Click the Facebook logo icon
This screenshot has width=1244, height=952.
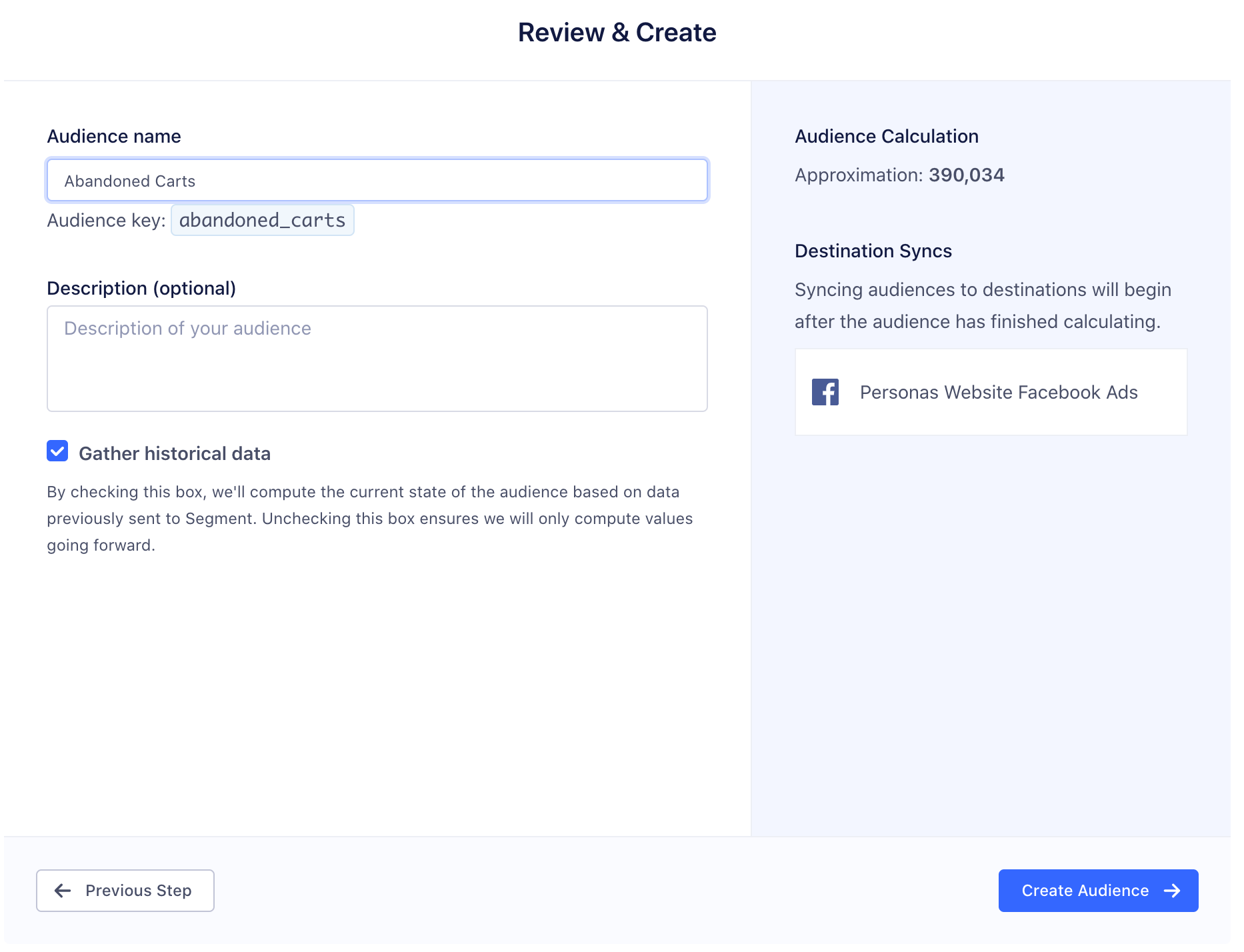click(x=825, y=392)
